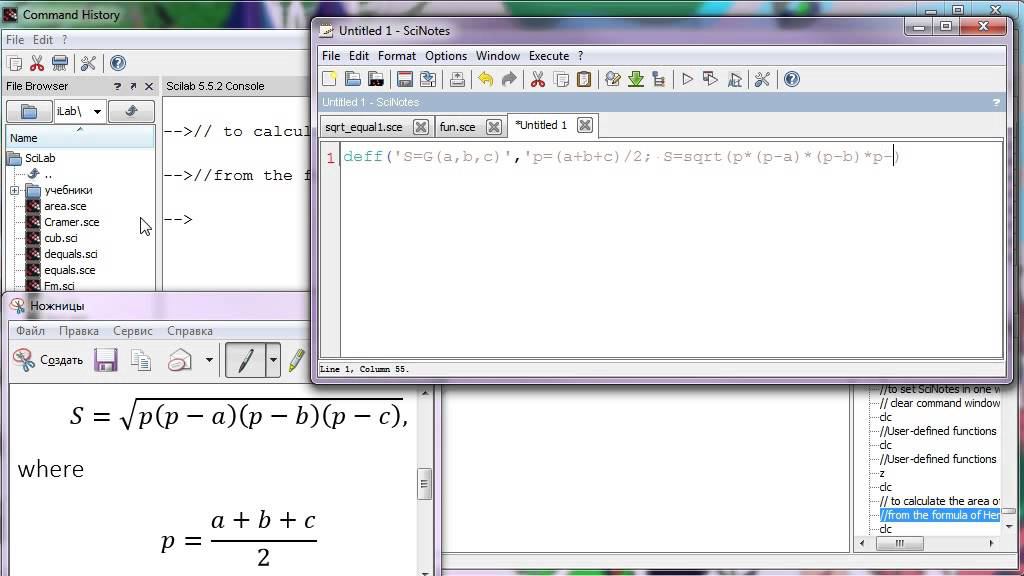Open the Pen options dropdown arrow
This screenshot has width=1024, height=576.
point(273,360)
